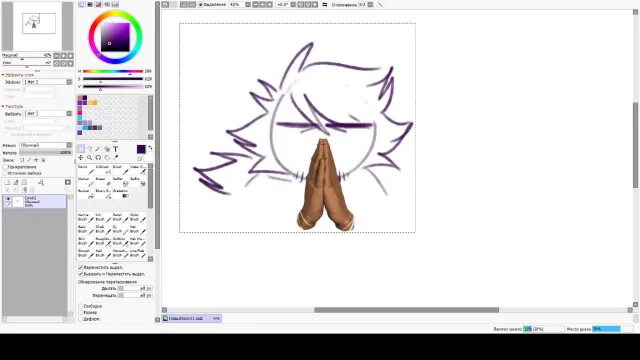Swap foreground and background colors

(150, 148)
